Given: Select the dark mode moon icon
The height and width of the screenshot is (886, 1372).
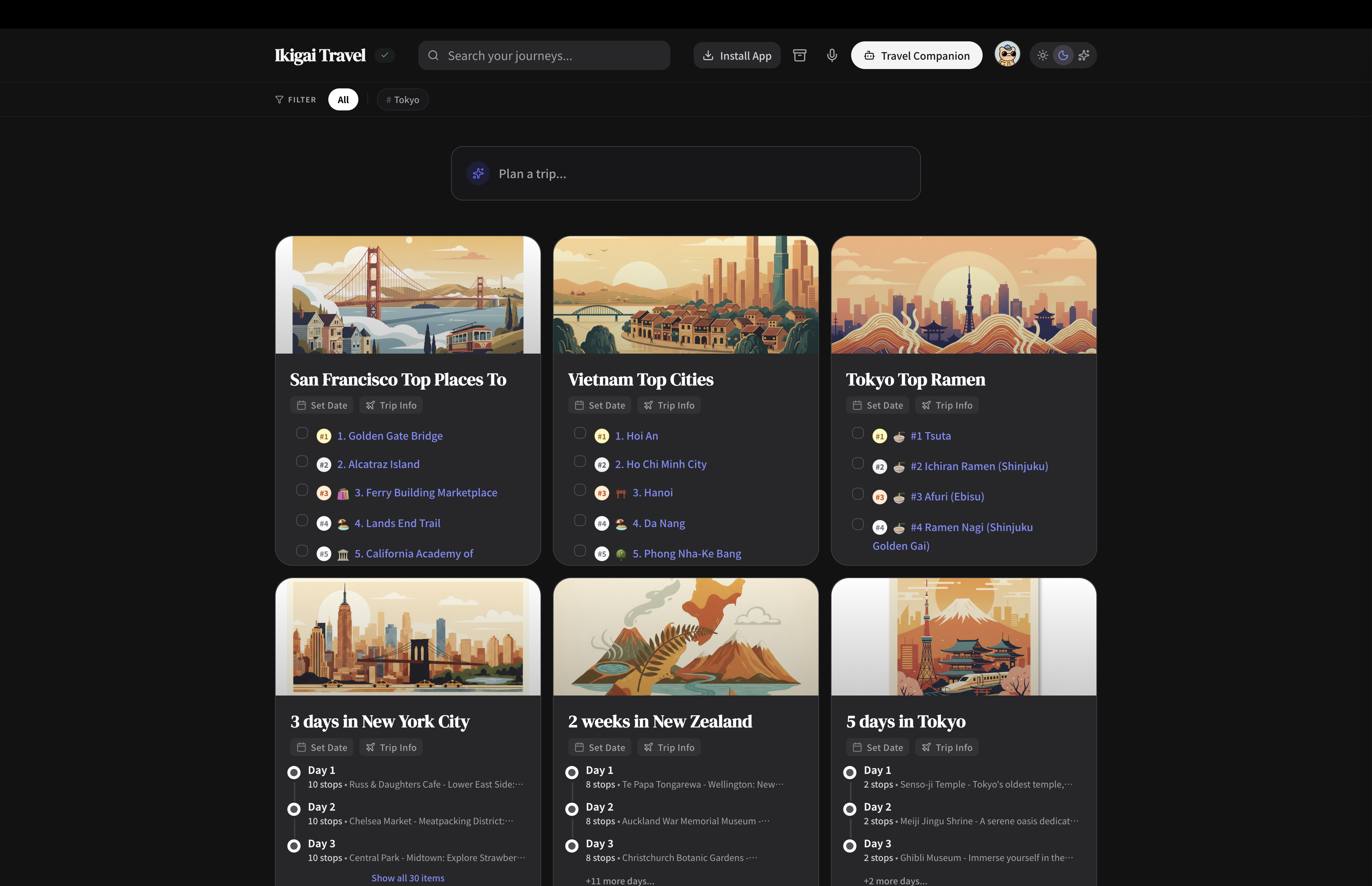Looking at the screenshot, I should (1063, 55).
